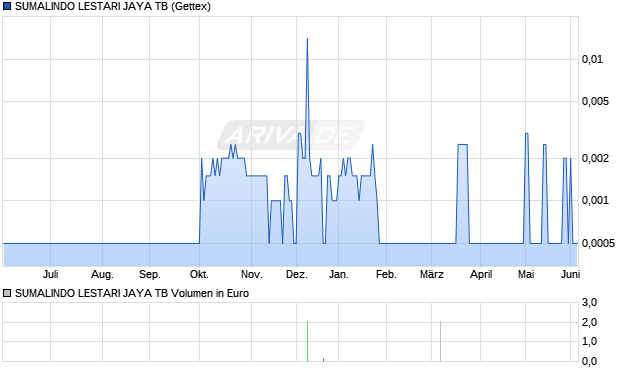Screen dimensions: 620x371
Task: Click the green volume bar in December
Action: 307,341
